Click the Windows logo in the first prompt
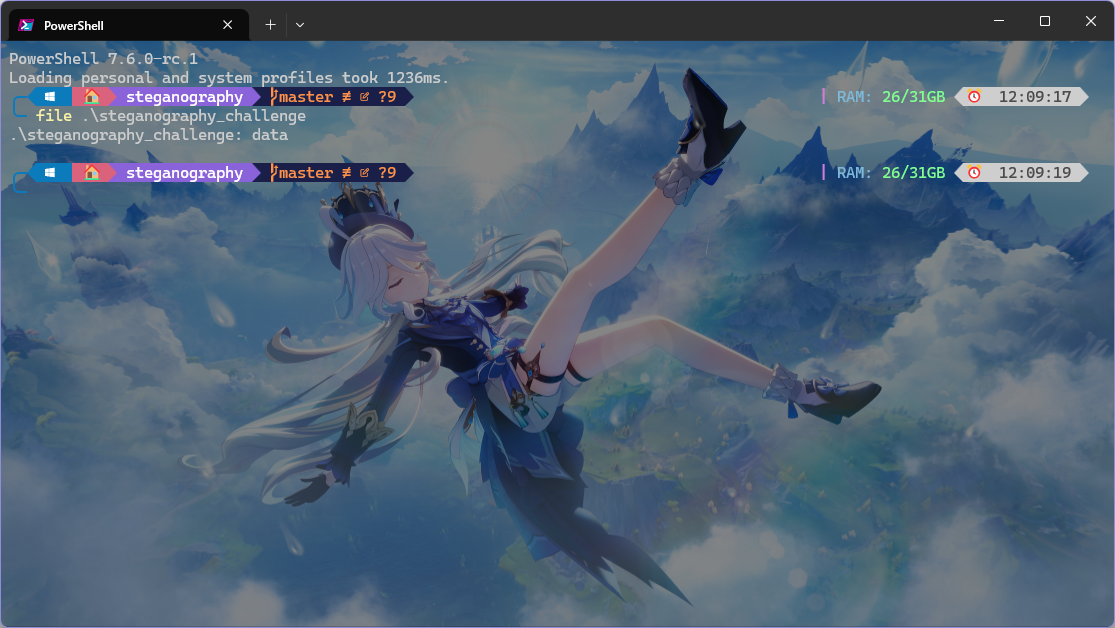Viewport: 1115px width, 628px height. [x=51, y=97]
